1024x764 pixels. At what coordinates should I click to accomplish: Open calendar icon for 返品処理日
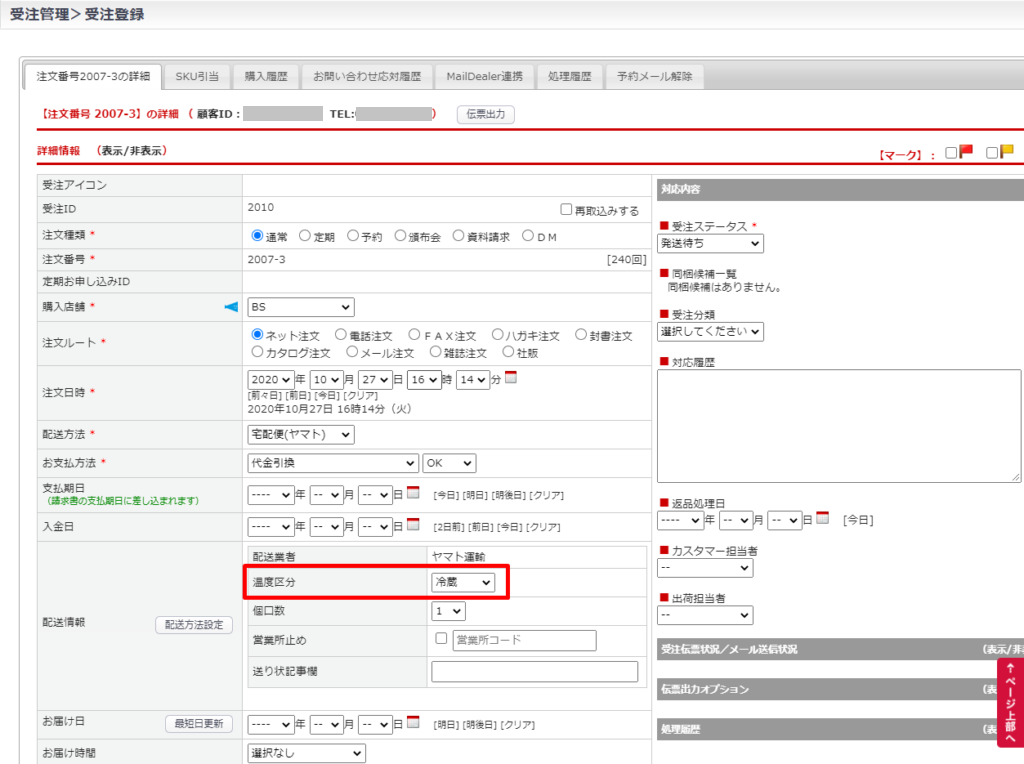822,518
